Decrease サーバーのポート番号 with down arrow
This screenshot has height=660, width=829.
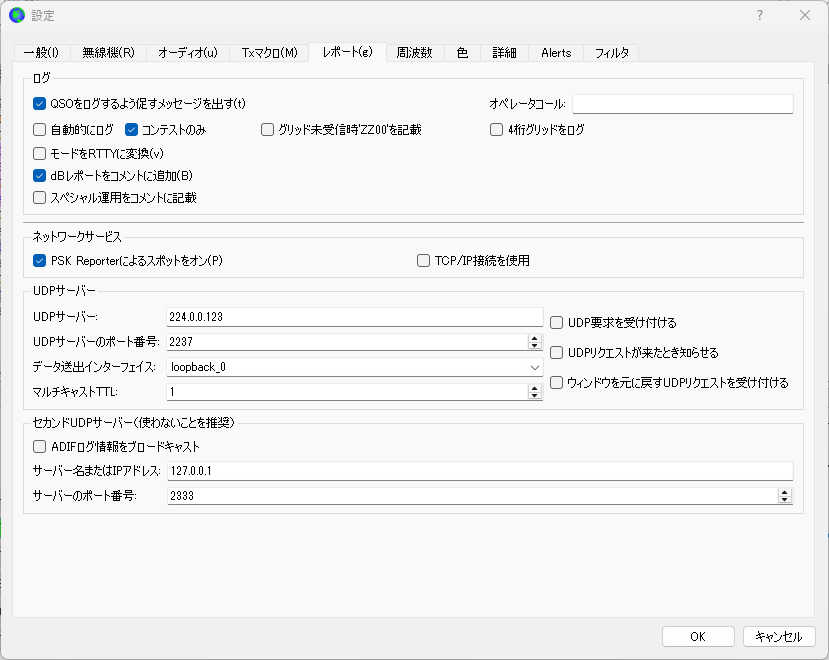[785, 500]
